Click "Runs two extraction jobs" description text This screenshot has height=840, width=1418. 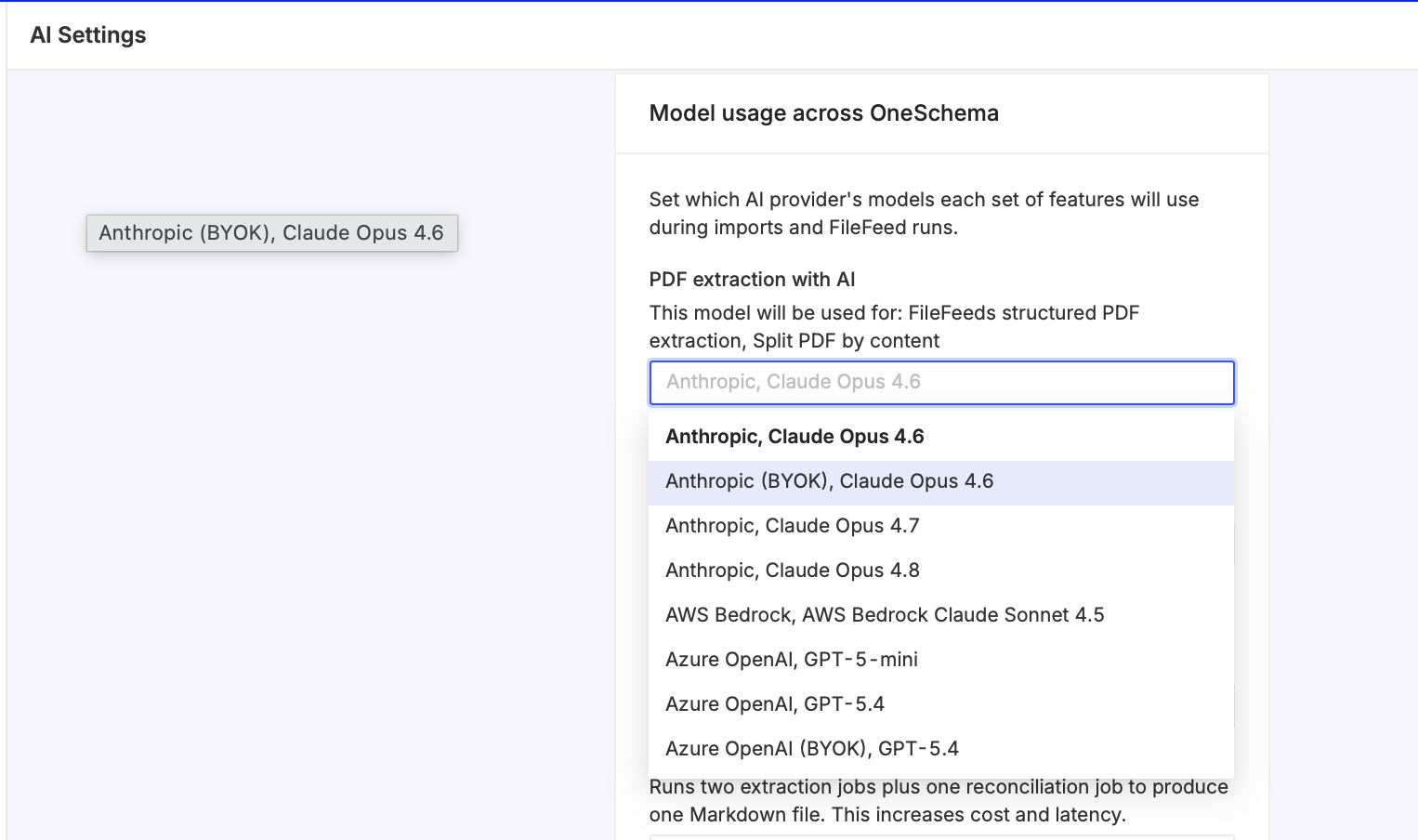pos(939,801)
